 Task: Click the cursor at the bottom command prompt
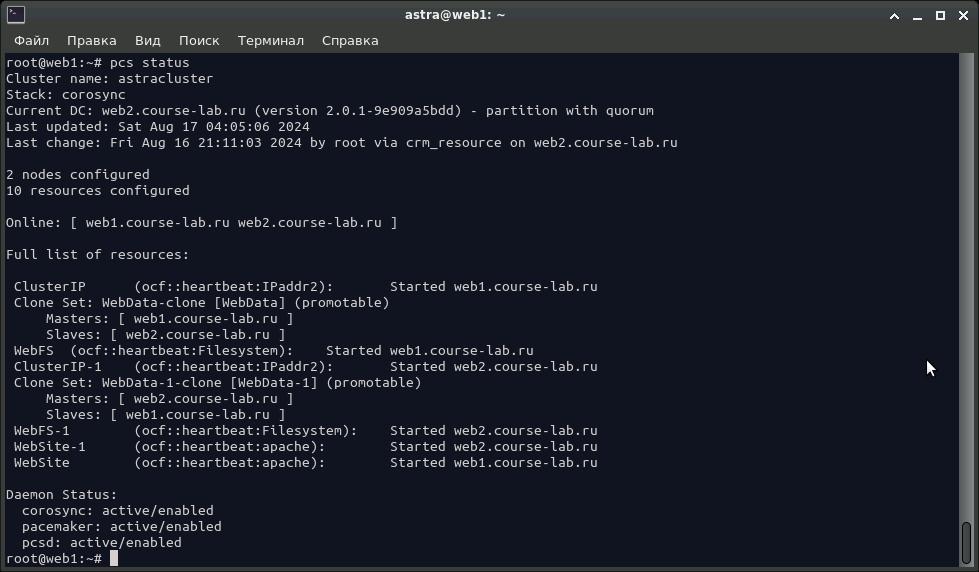click(114, 558)
